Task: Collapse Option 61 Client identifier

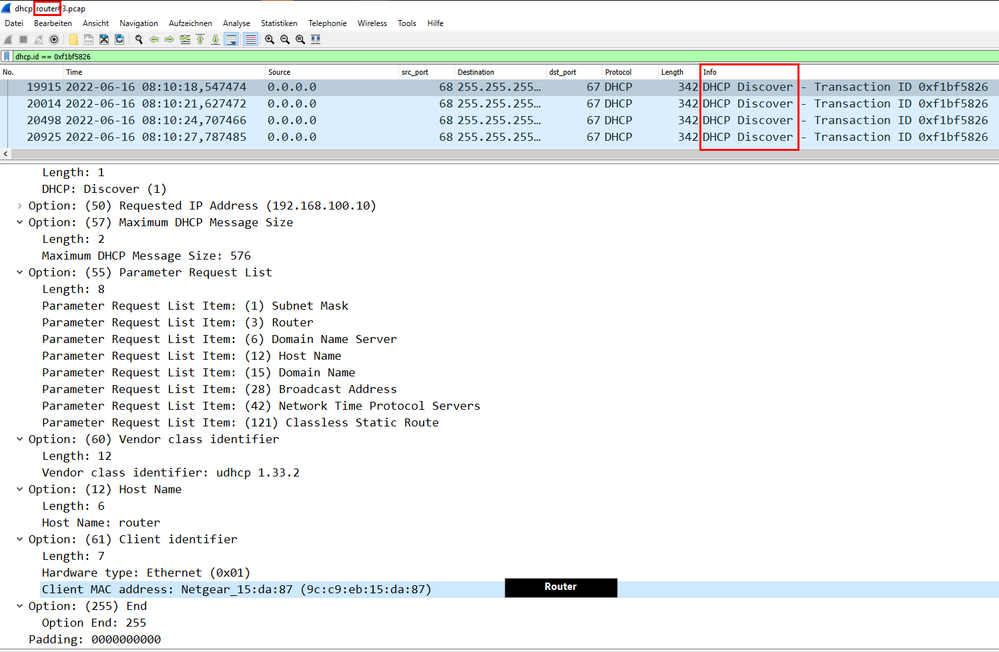Action: point(20,539)
